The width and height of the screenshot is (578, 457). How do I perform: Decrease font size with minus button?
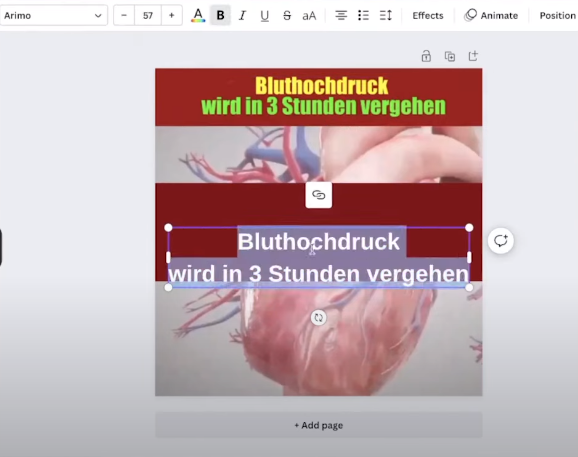(x=124, y=15)
